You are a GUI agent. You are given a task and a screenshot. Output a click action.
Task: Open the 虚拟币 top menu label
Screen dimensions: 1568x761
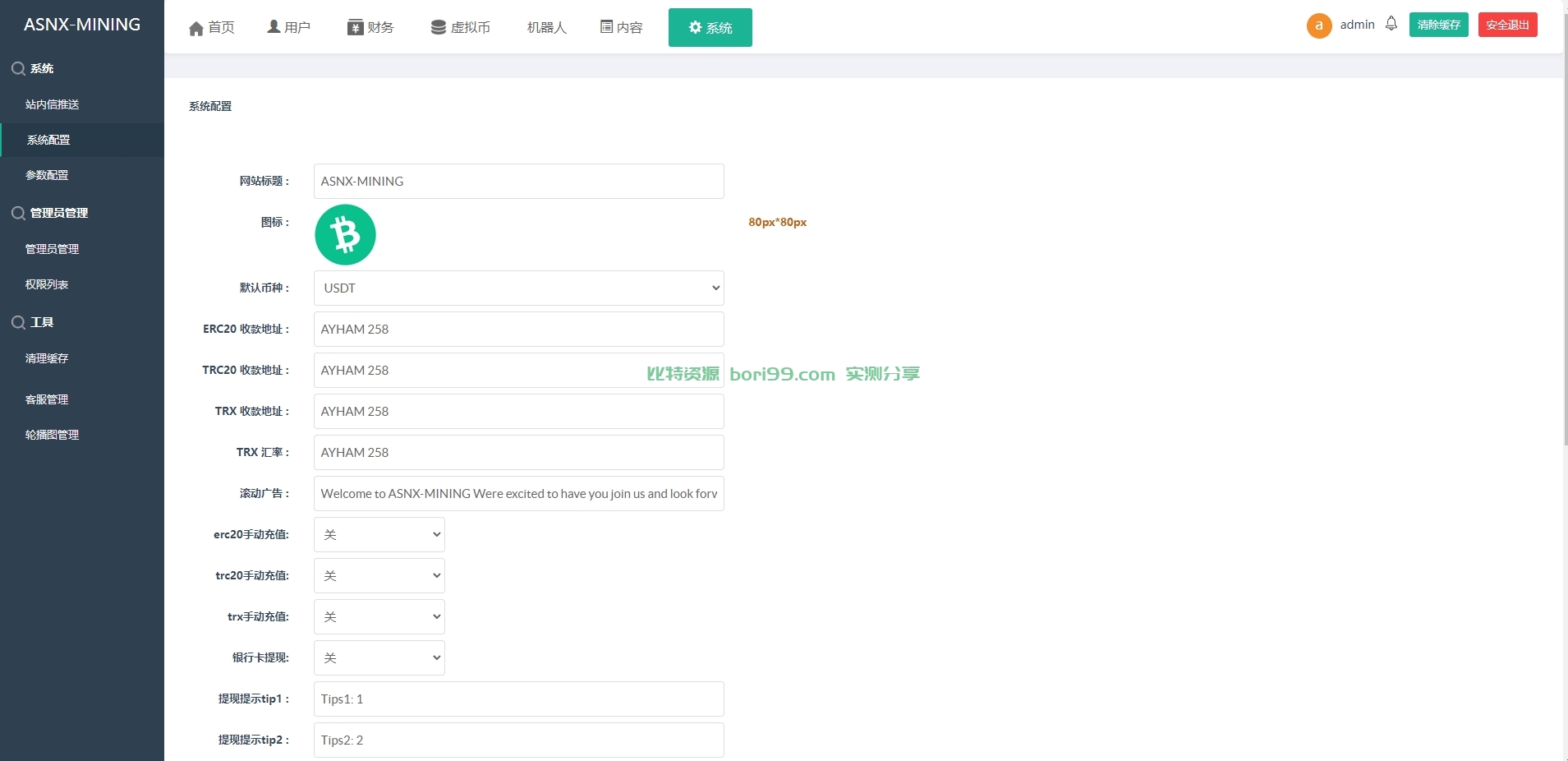[x=471, y=28]
